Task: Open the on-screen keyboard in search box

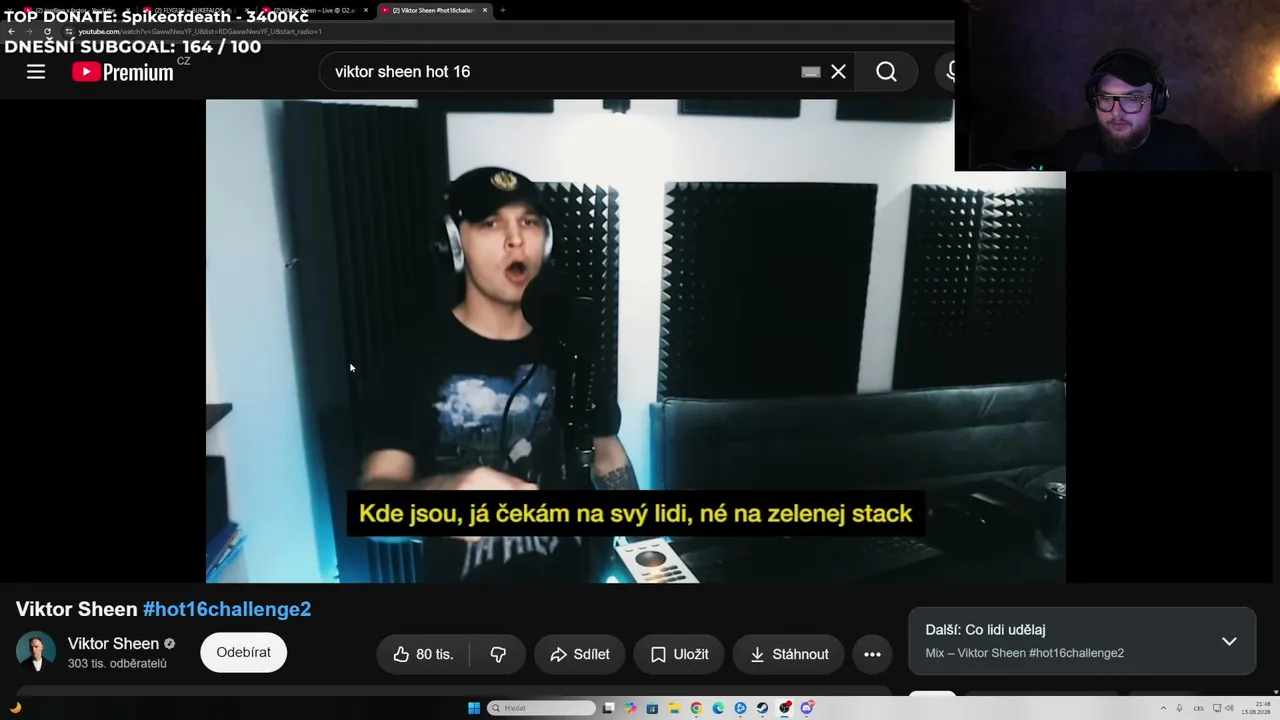Action: click(811, 72)
